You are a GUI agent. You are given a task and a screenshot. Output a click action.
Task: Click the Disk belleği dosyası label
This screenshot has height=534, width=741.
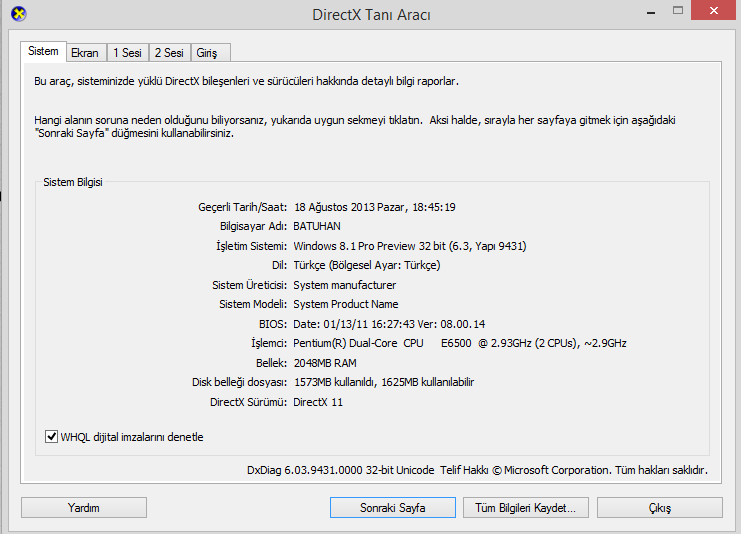tap(239, 382)
